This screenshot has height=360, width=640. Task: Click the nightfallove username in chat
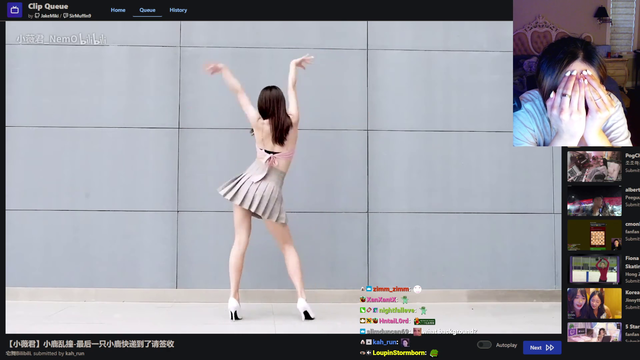tap(397, 310)
